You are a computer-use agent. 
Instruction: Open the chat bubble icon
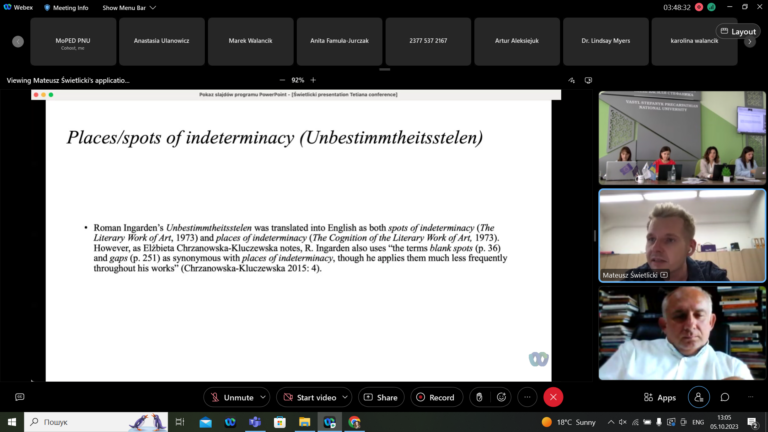pos(725,397)
